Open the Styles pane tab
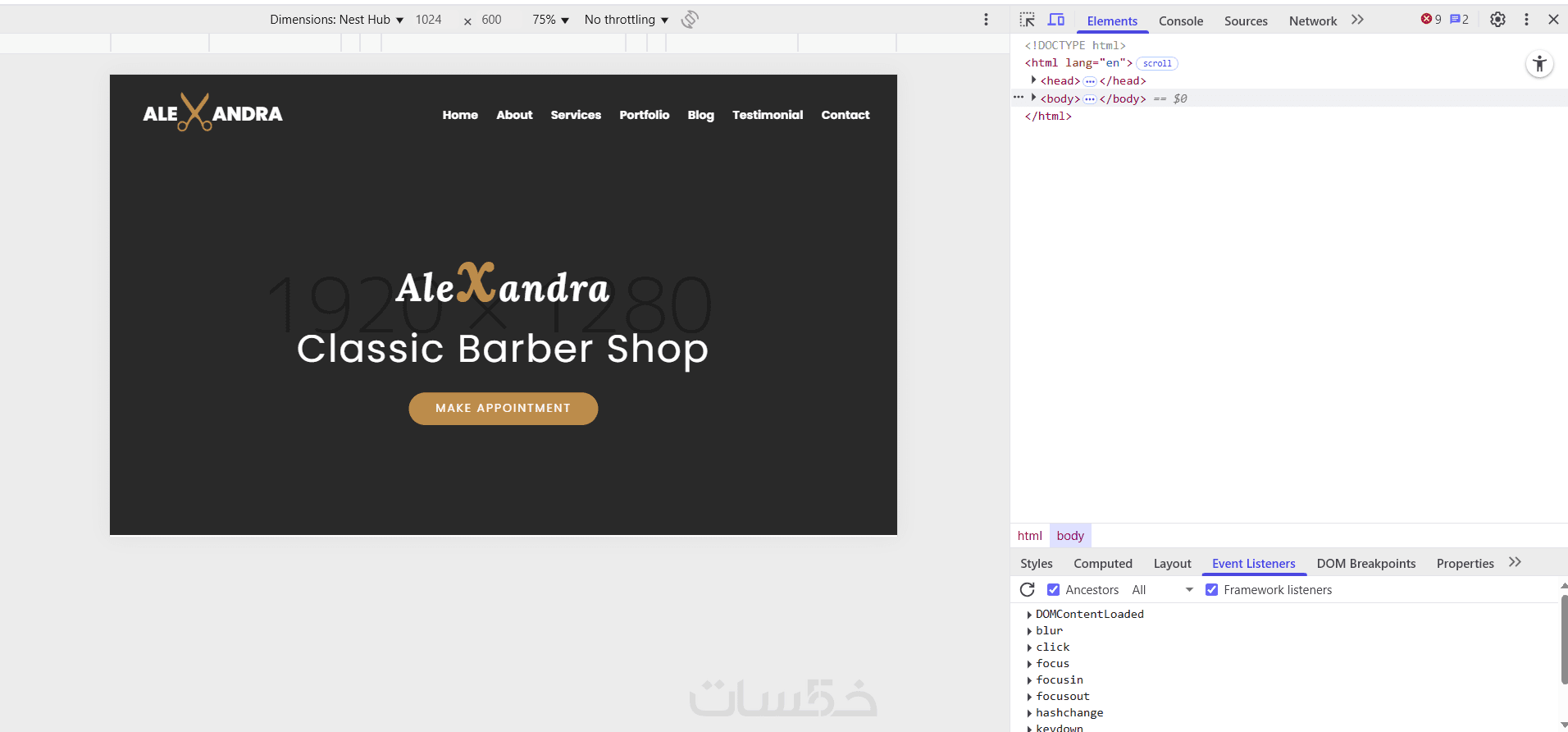The image size is (1568, 732). [1037, 563]
